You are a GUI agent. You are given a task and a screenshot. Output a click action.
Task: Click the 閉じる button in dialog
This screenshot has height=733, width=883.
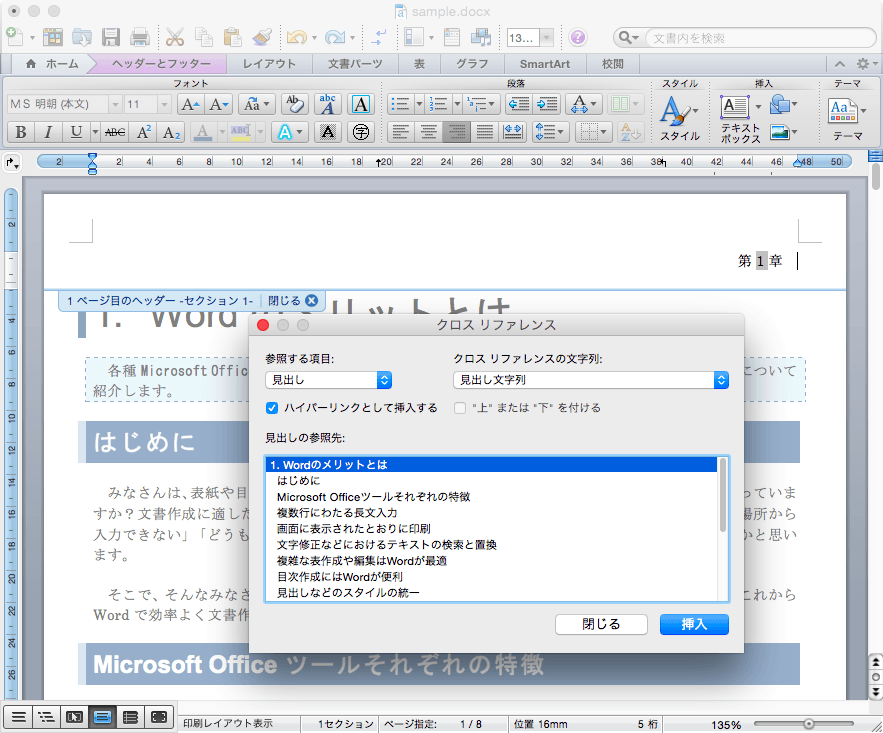[601, 624]
